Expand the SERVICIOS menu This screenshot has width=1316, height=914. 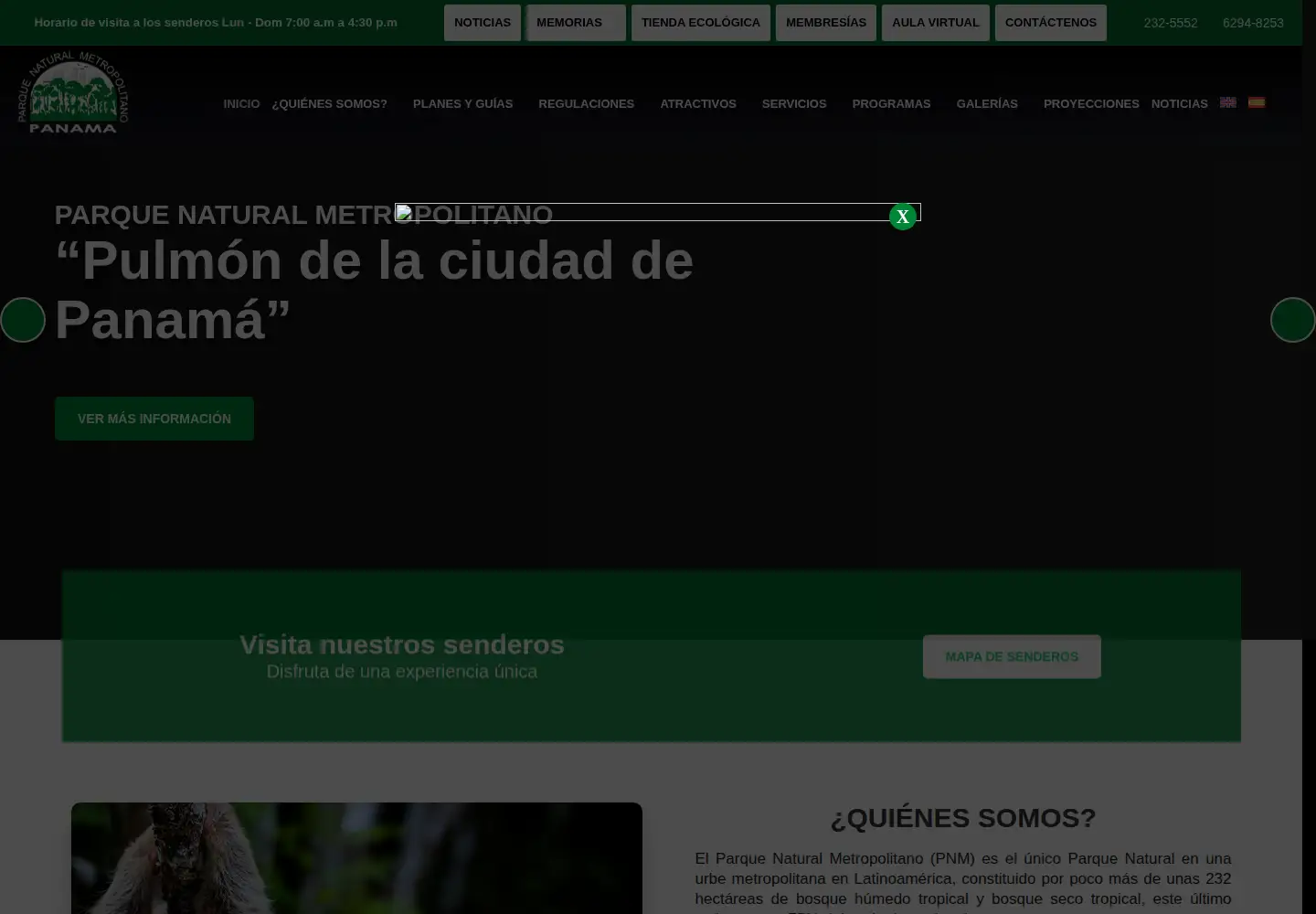tap(794, 104)
